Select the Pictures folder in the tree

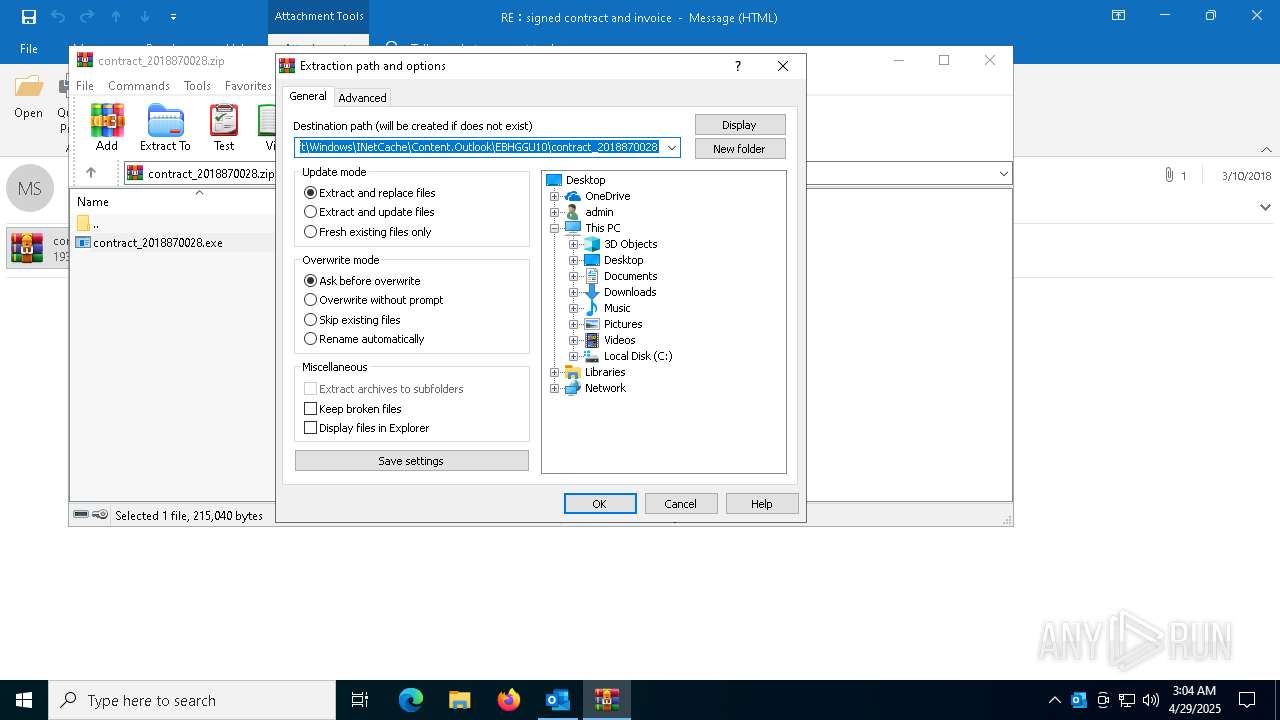[x=623, y=324]
